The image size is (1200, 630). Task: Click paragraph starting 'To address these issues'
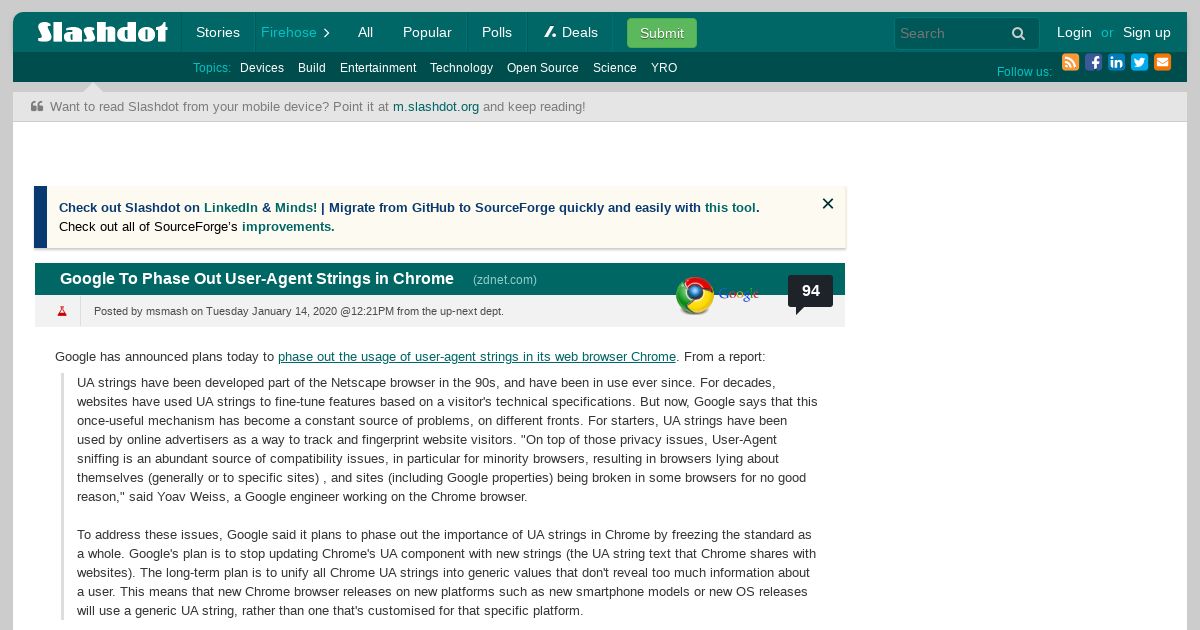coord(447,573)
